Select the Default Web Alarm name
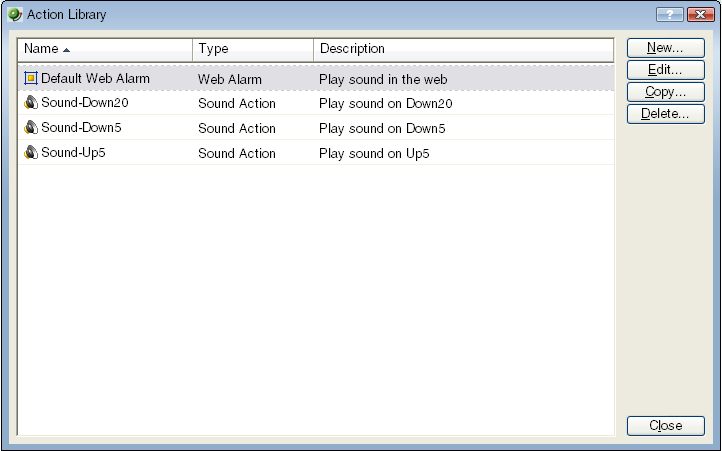This screenshot has width=722, height=451. point(95,79)
